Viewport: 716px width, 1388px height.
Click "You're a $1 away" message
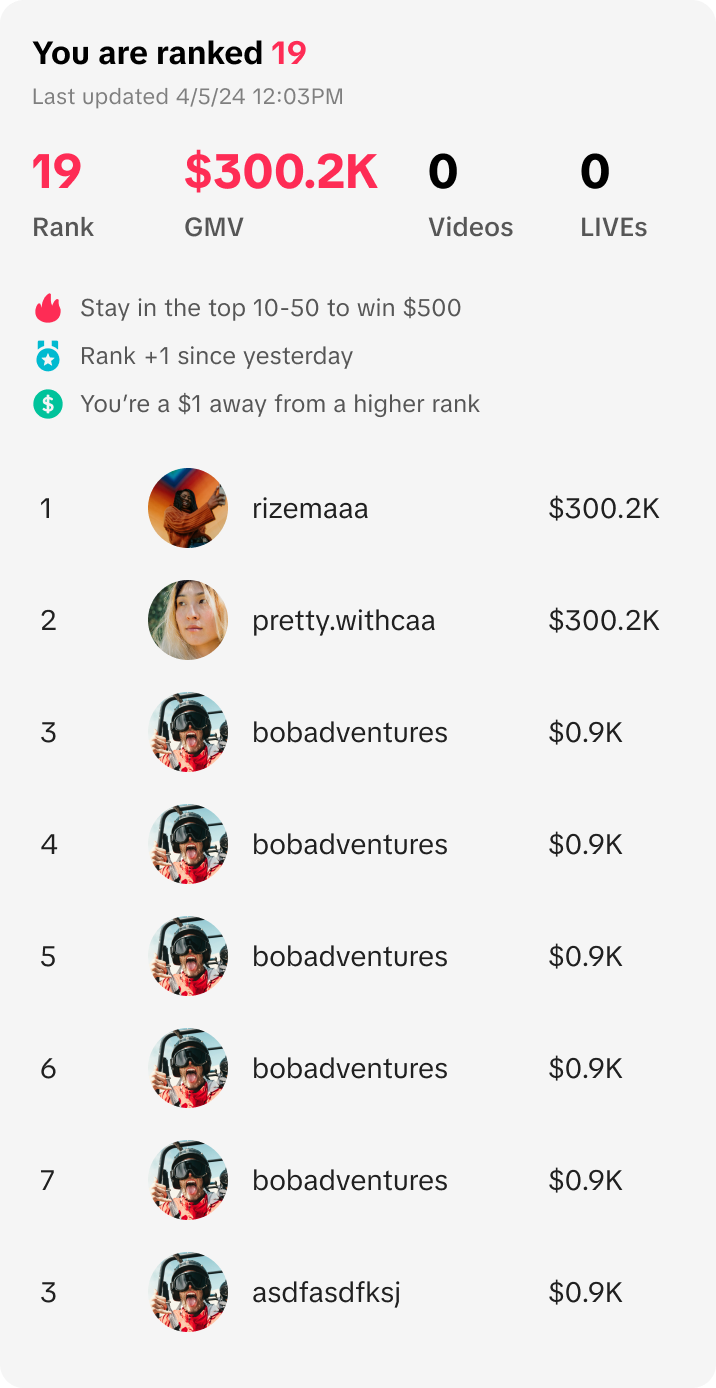(280, 404)
